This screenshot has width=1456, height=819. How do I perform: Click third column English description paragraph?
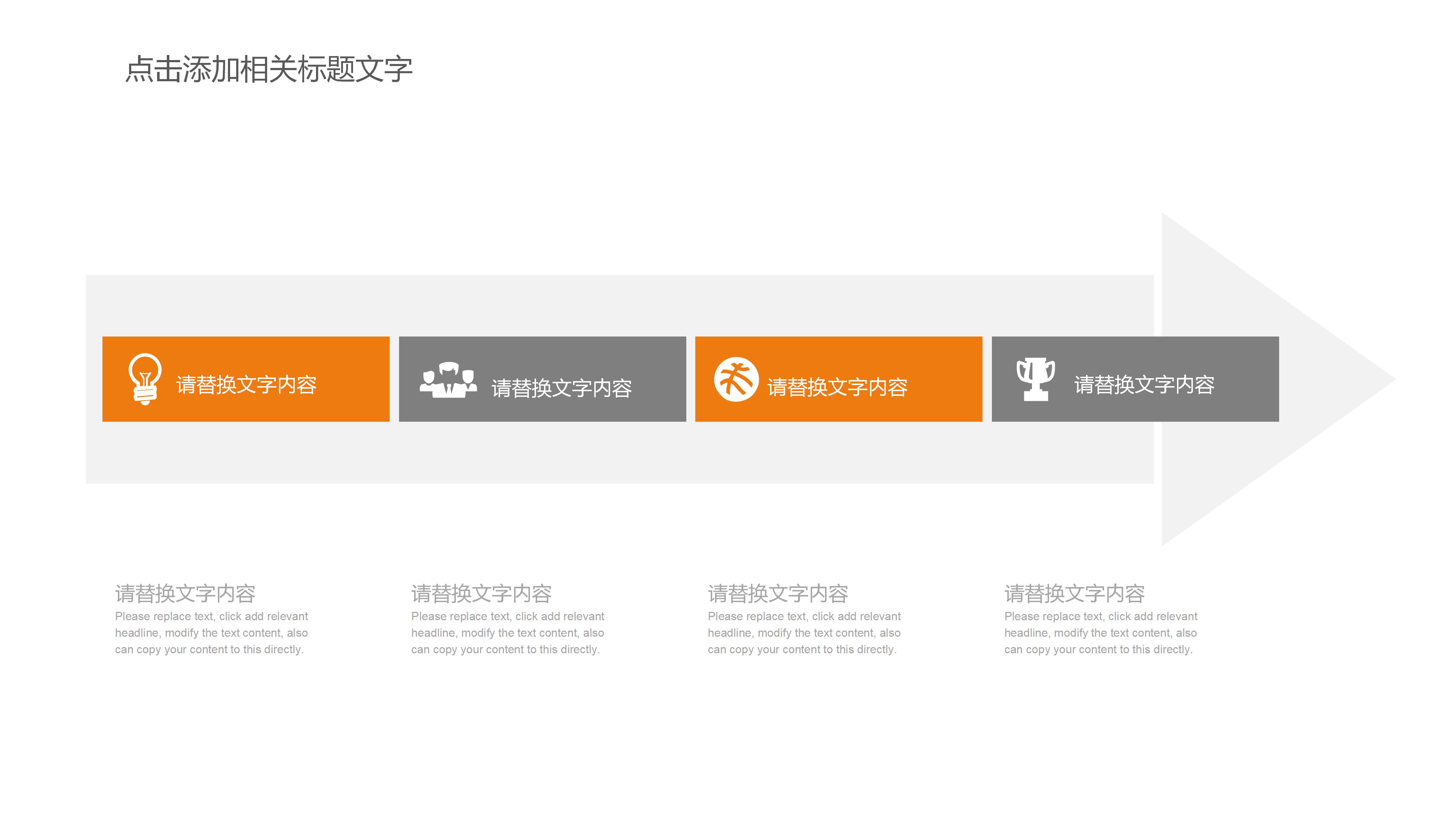click(804, 633)
